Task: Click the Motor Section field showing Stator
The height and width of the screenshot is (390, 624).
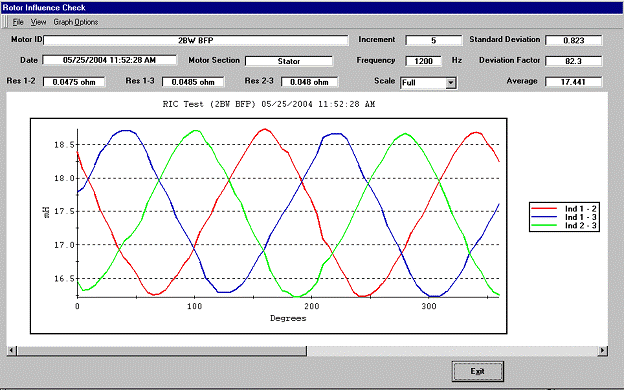Action: [x=289, y=61]
